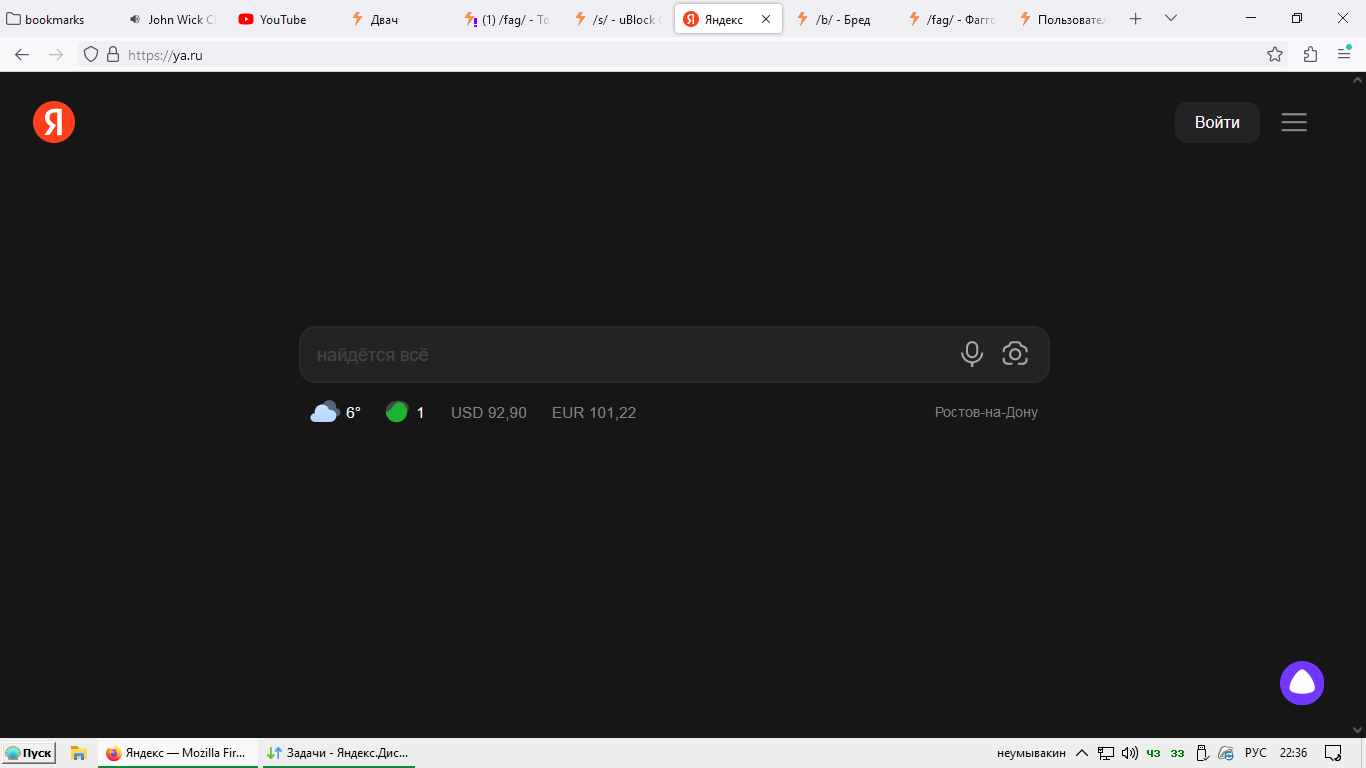Open the Пуск start menu
Image resolution: width=1366 pixels, height=768 pixels.
(x=27, y=752)
